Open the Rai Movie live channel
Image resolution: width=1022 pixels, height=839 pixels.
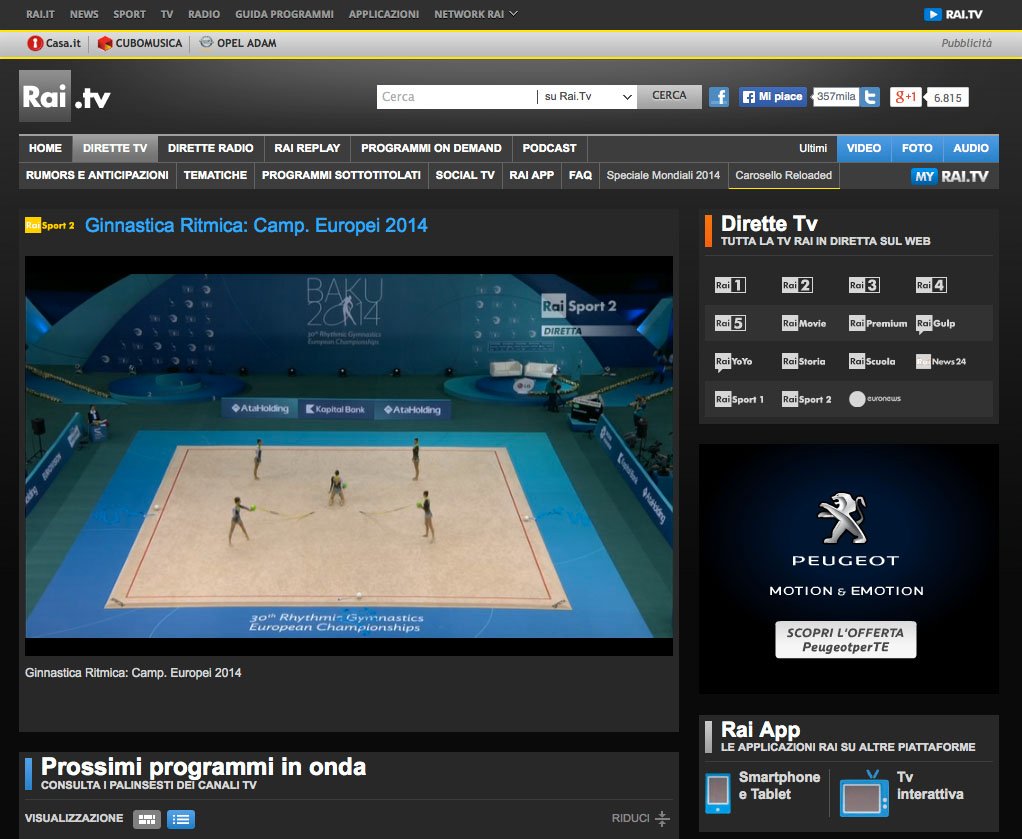point(804,323)
